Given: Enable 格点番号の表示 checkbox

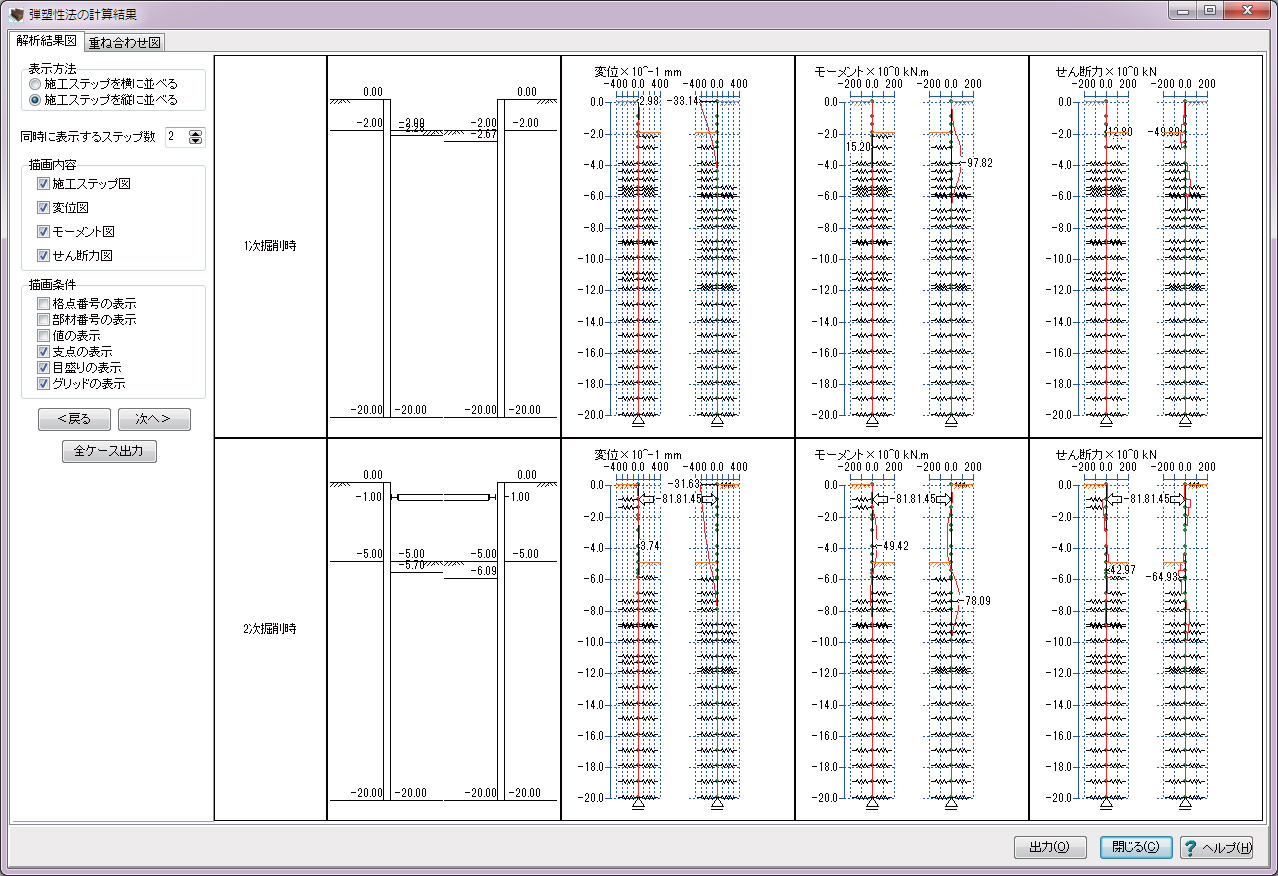Looking at the screenshot, I should click(x=43, y=304).
